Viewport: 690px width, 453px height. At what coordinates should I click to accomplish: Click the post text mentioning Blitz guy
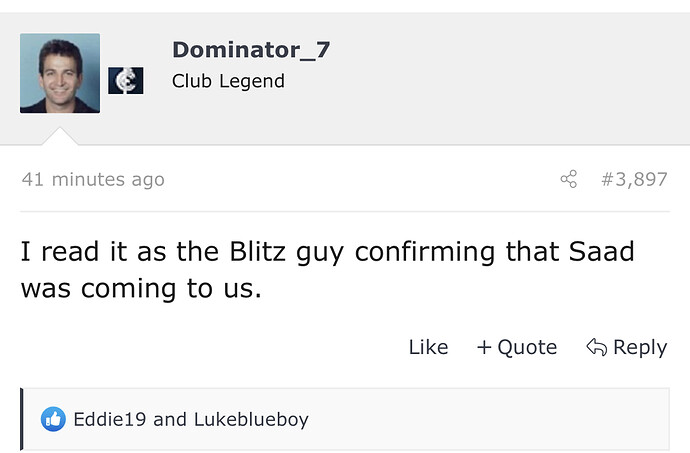(x=328, y=270)
